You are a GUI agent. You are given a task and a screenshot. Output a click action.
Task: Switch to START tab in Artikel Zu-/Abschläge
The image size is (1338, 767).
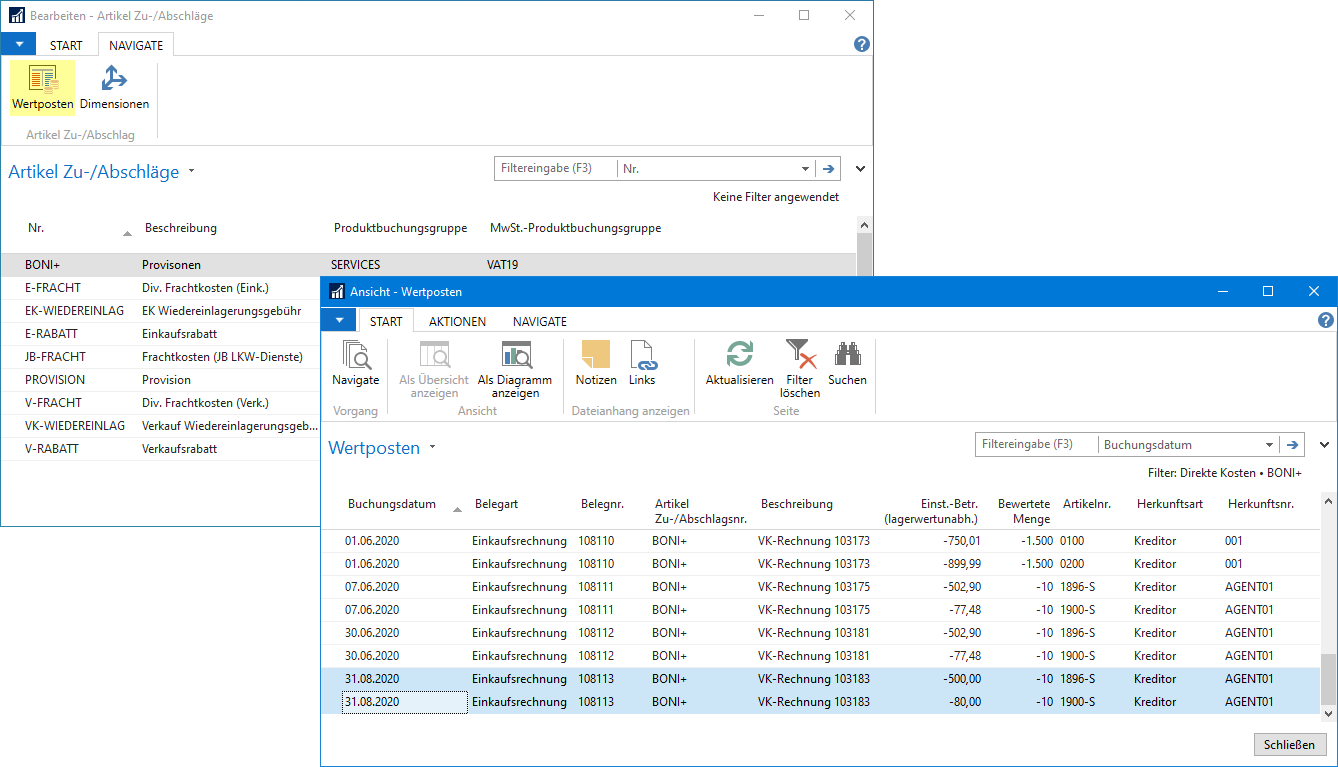click(66, 45)
